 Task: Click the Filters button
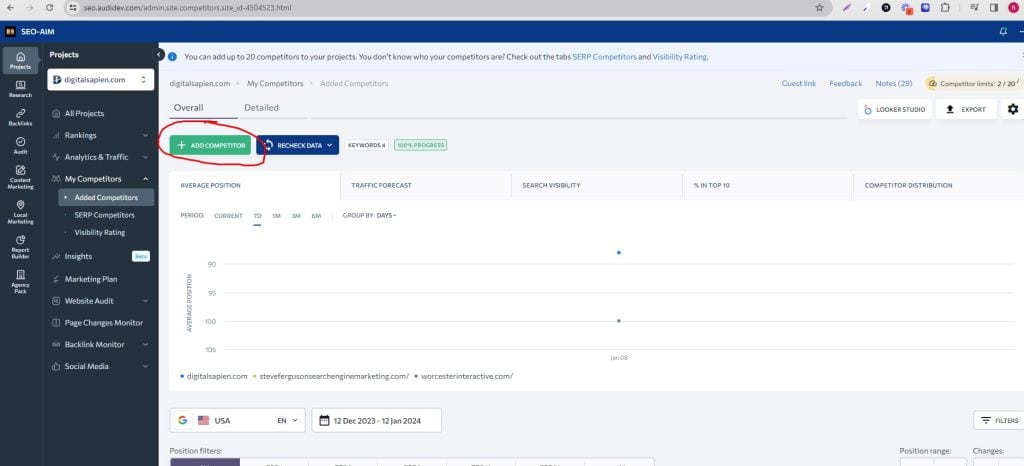[x=998, y=421]
